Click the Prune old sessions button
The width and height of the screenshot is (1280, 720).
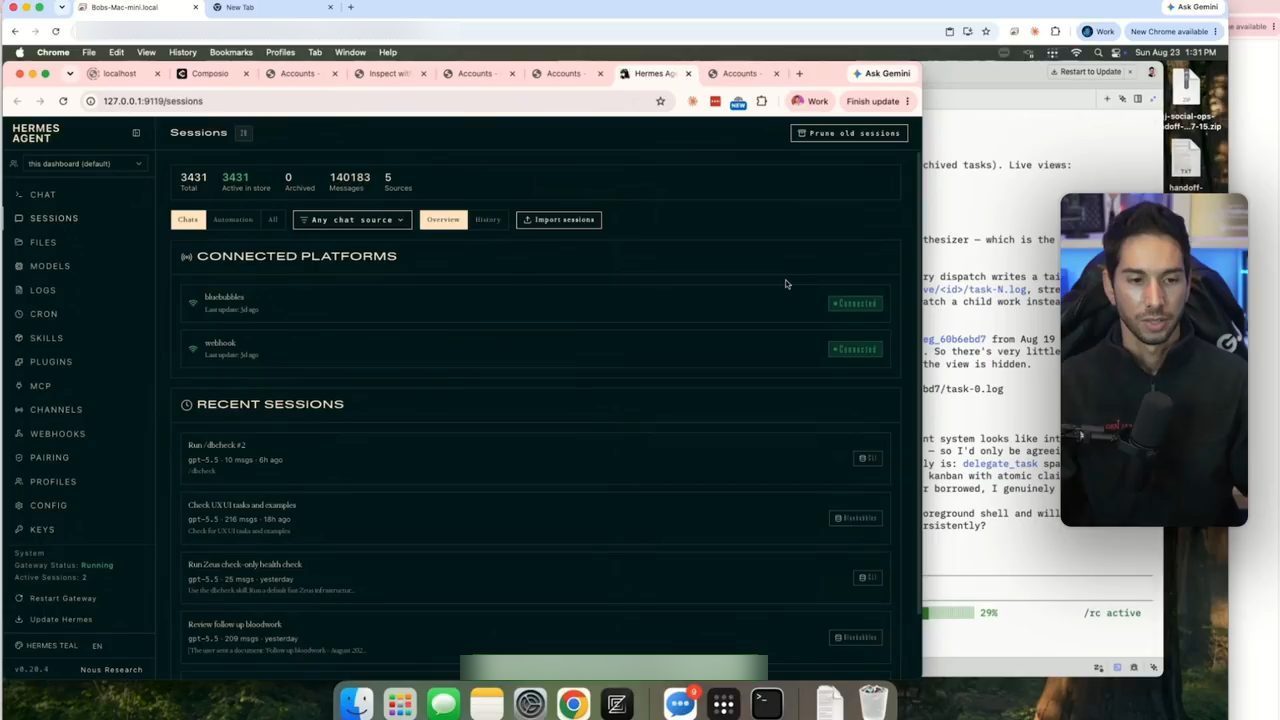849,133
